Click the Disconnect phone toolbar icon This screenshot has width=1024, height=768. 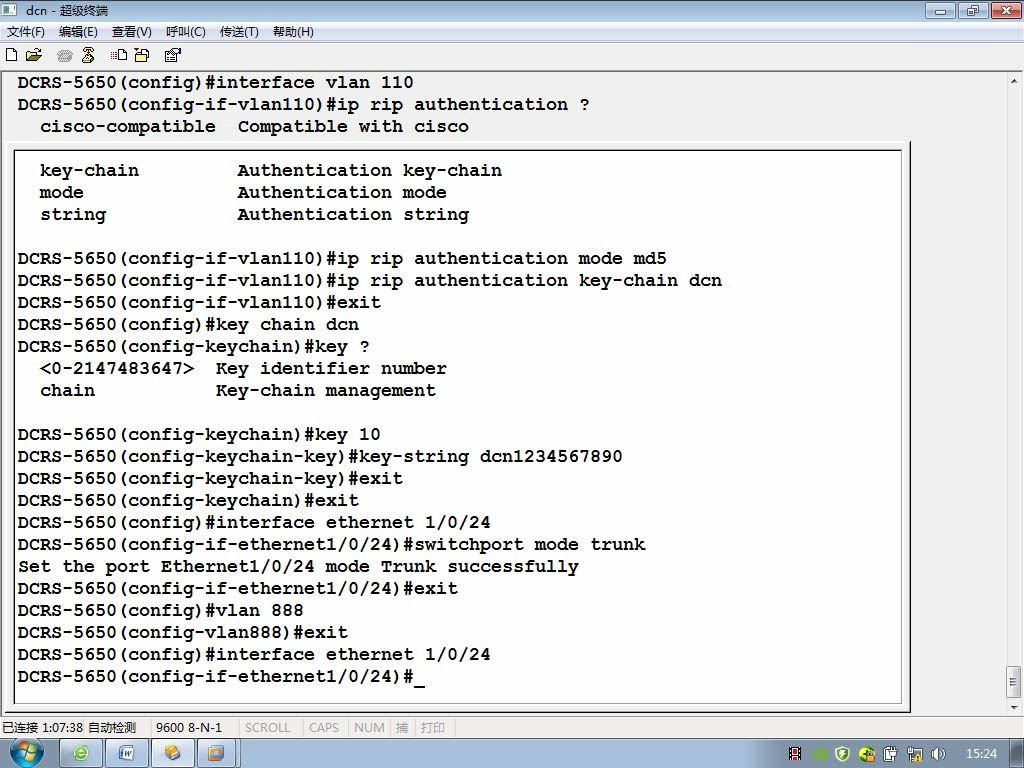(88, 55)
